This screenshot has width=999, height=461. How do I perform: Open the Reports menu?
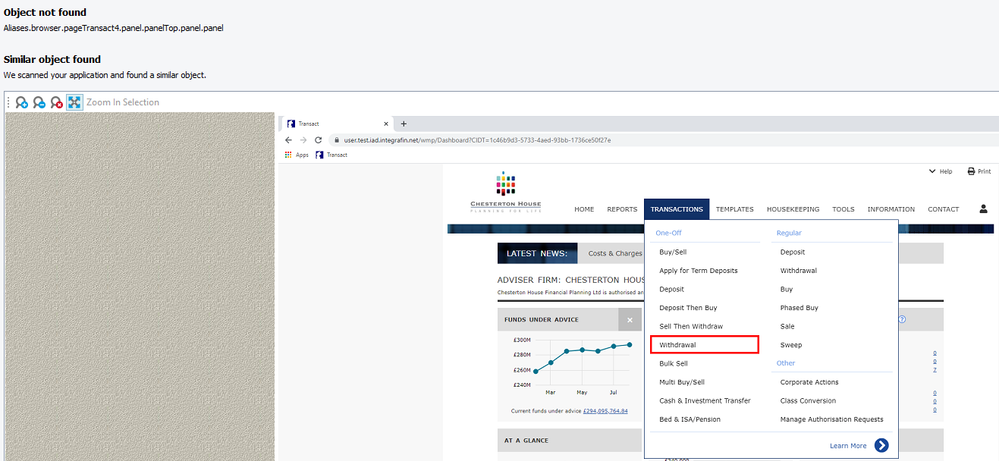pyautogui.click(x=621, y=210)
